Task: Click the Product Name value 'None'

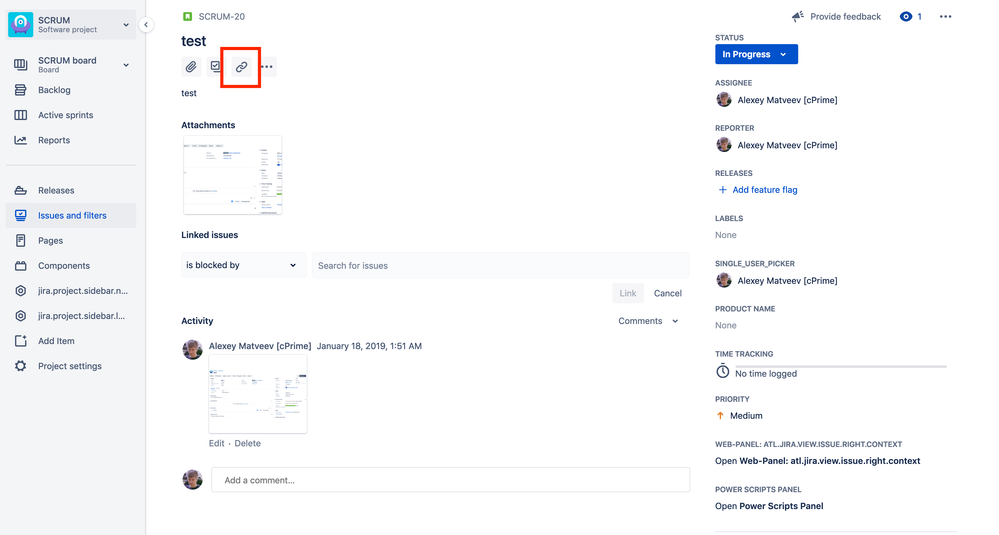Action: pyautogui.click(x=726, y=325)
